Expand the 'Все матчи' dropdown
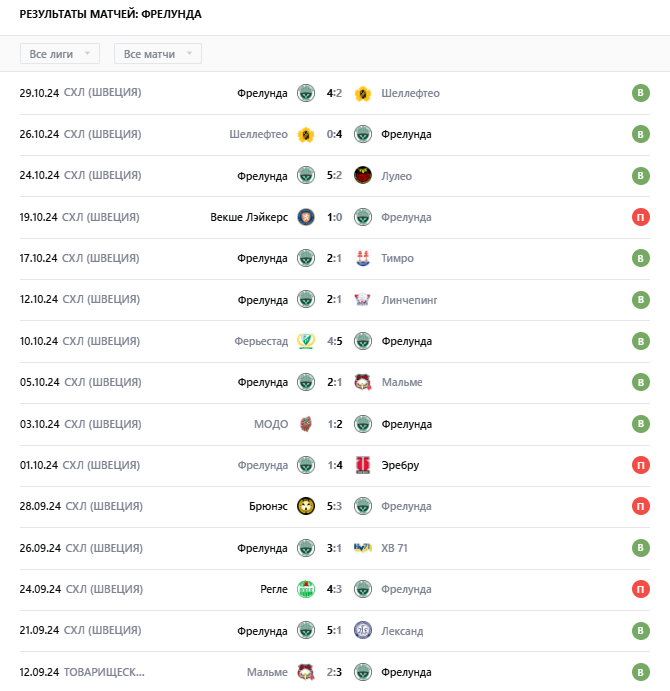The height and width of the screenshot is (691, 670). (158, 54)
